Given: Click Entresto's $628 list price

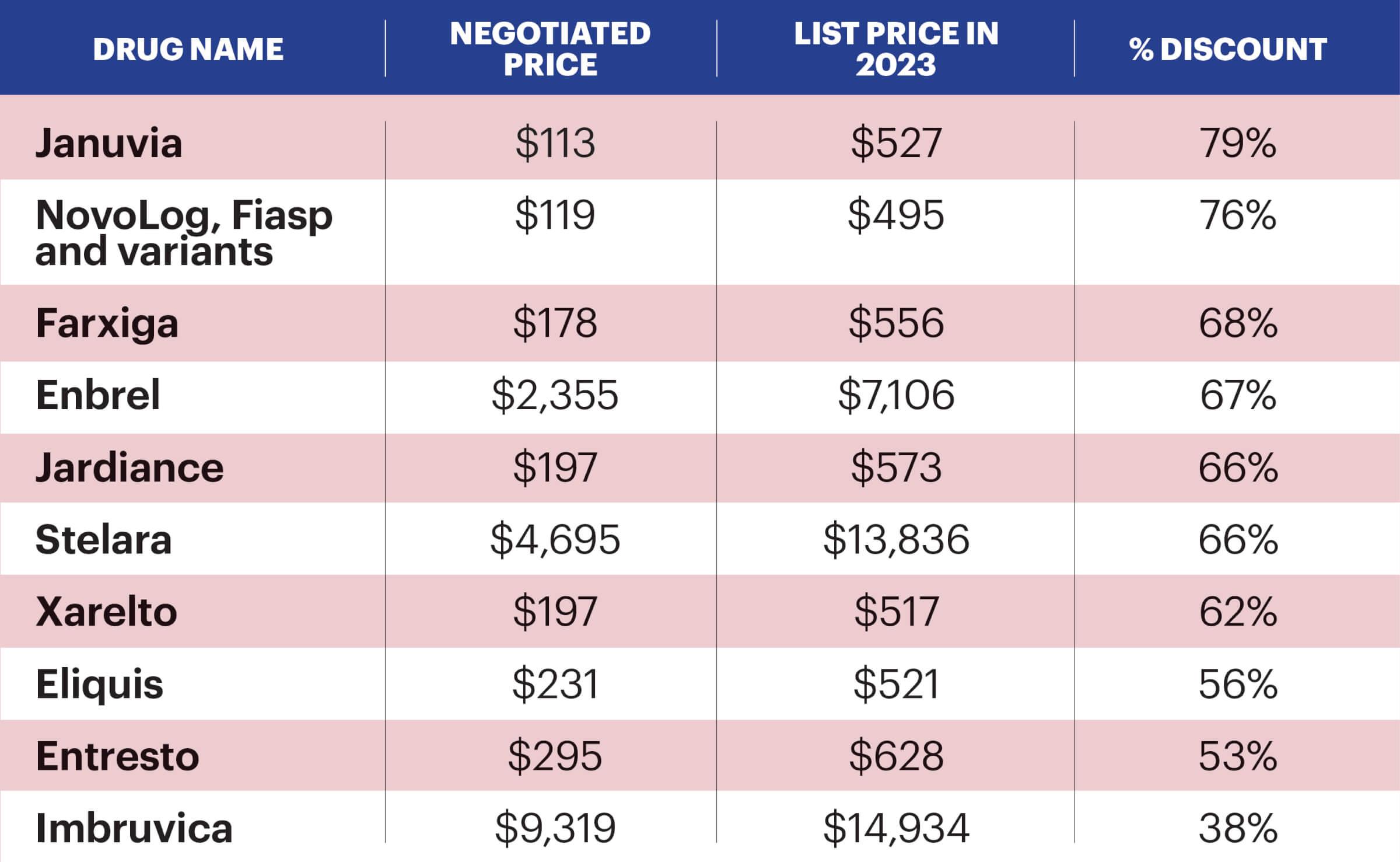Looking at the screenshot, I should tap(896, 756).
